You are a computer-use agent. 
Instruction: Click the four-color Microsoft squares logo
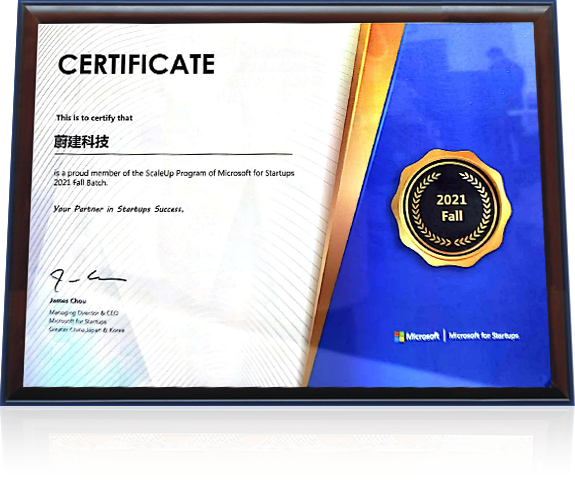[x=399, y=336]
